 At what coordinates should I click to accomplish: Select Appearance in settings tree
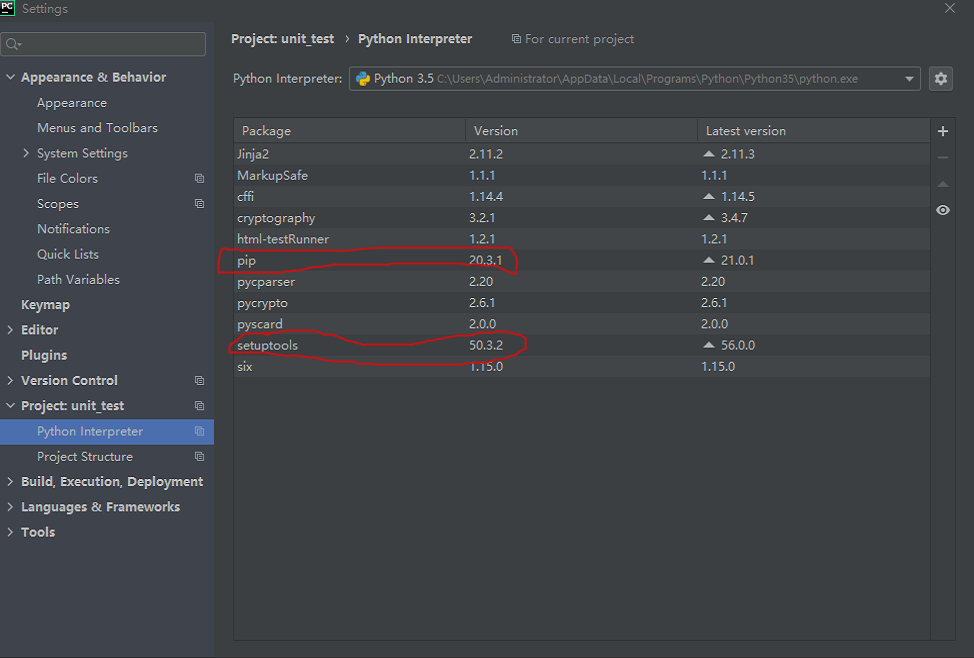(x=71, y=103)
